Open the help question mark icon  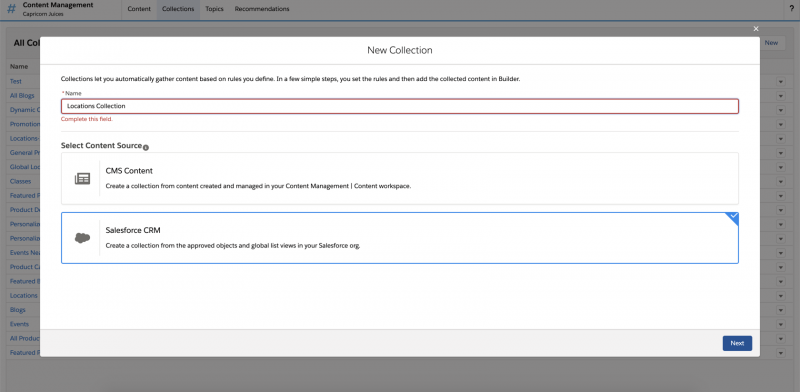pos(791,9)
